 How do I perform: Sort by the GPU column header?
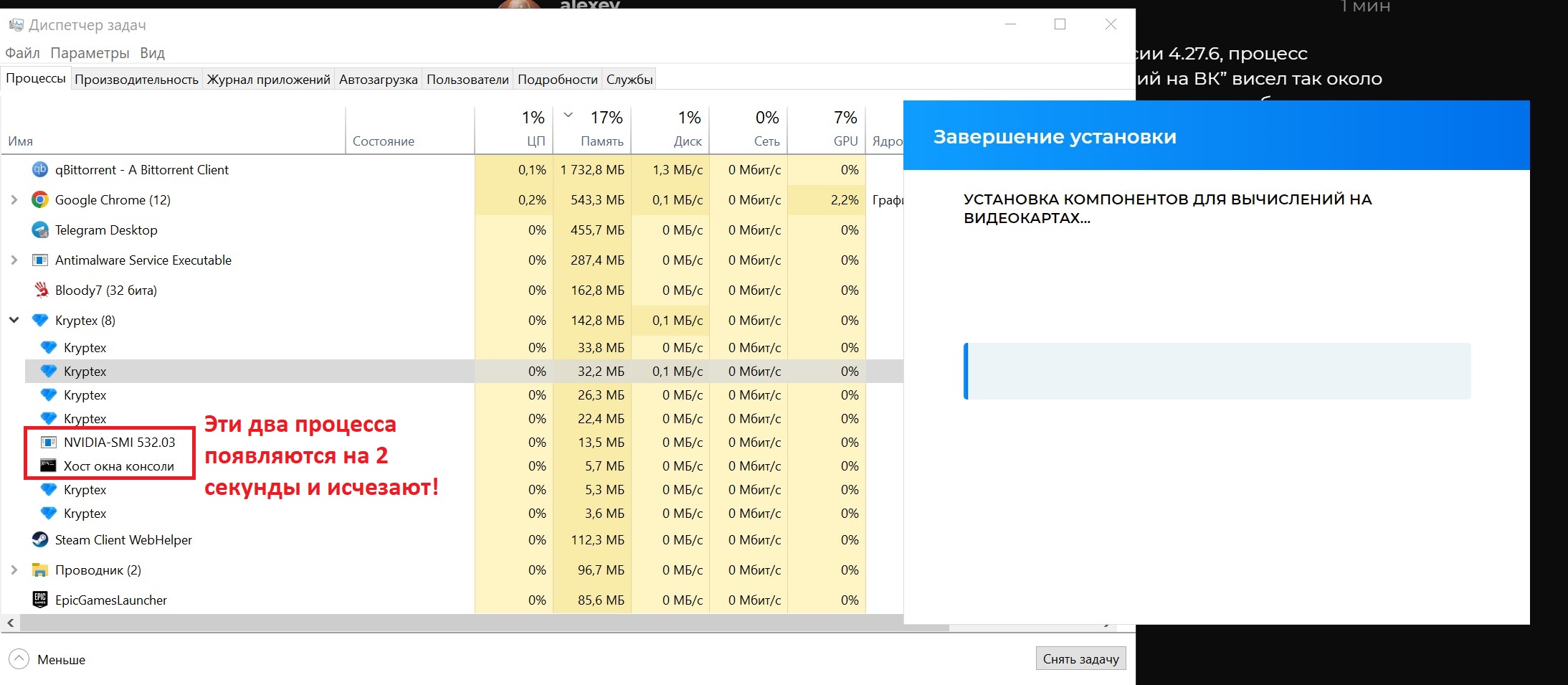[826, 130]
